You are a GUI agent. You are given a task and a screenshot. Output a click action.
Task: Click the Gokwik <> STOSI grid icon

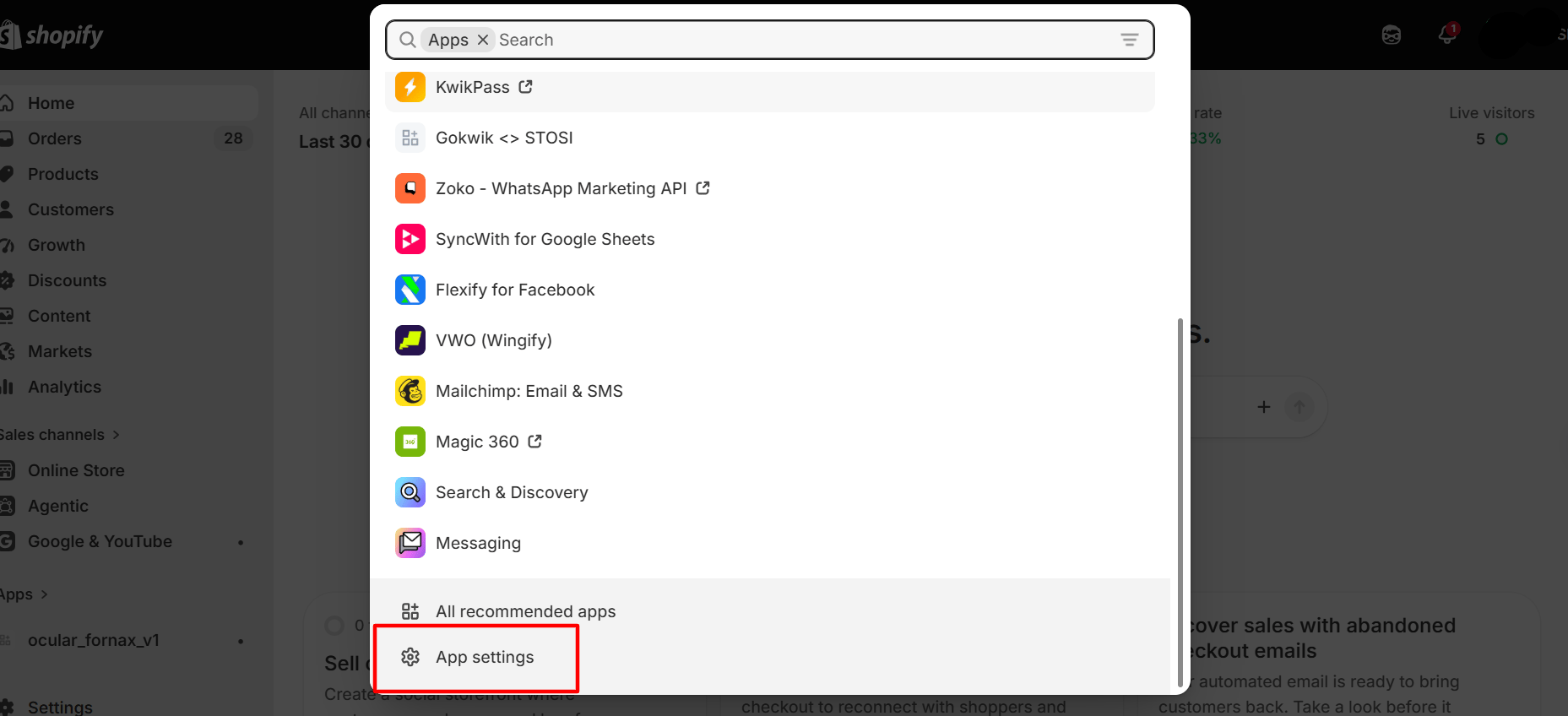pos(410,138)
